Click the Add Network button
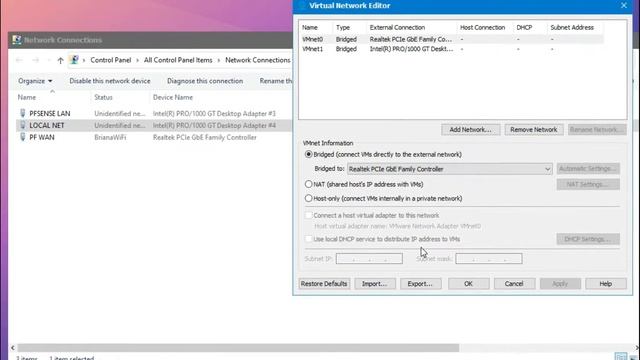 click(x=470, y=129)
